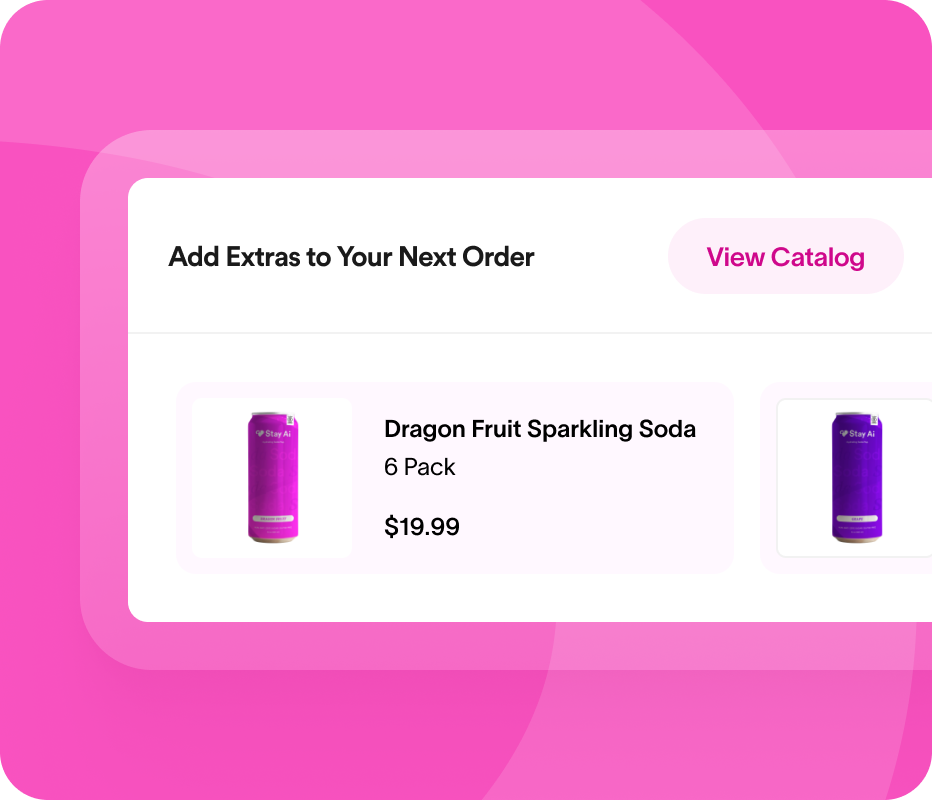Viewport: 932px width, 800px height.
Task: Tap the Stay Ai logo on purple can
Action: click(x=857, y=434)
